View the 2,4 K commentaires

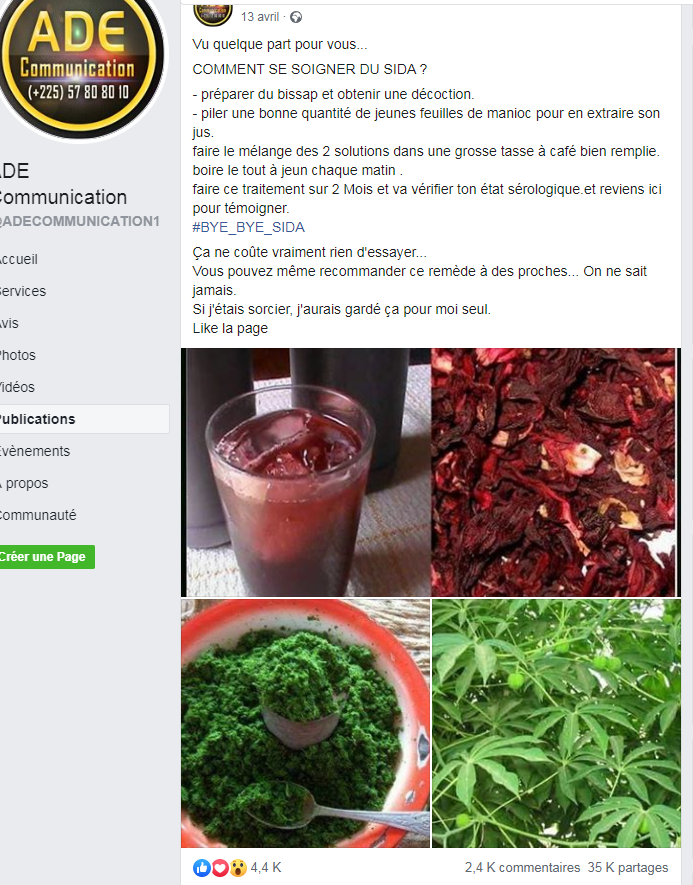pos(522,868)
